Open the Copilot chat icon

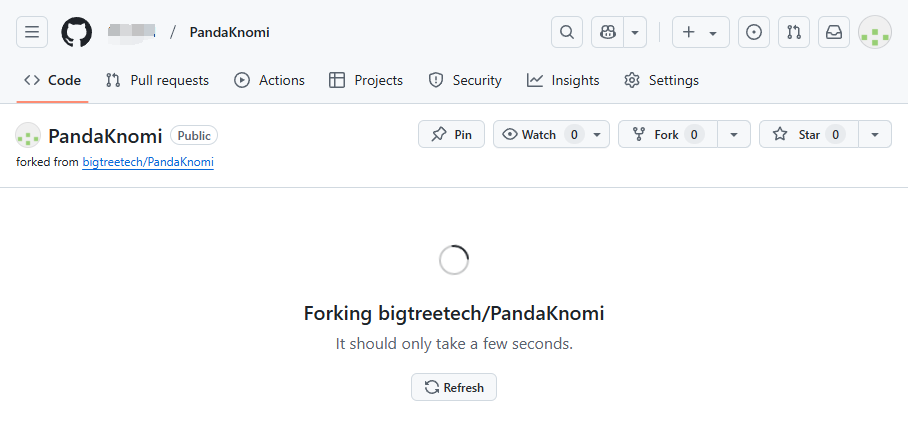[x=607, y=32]
